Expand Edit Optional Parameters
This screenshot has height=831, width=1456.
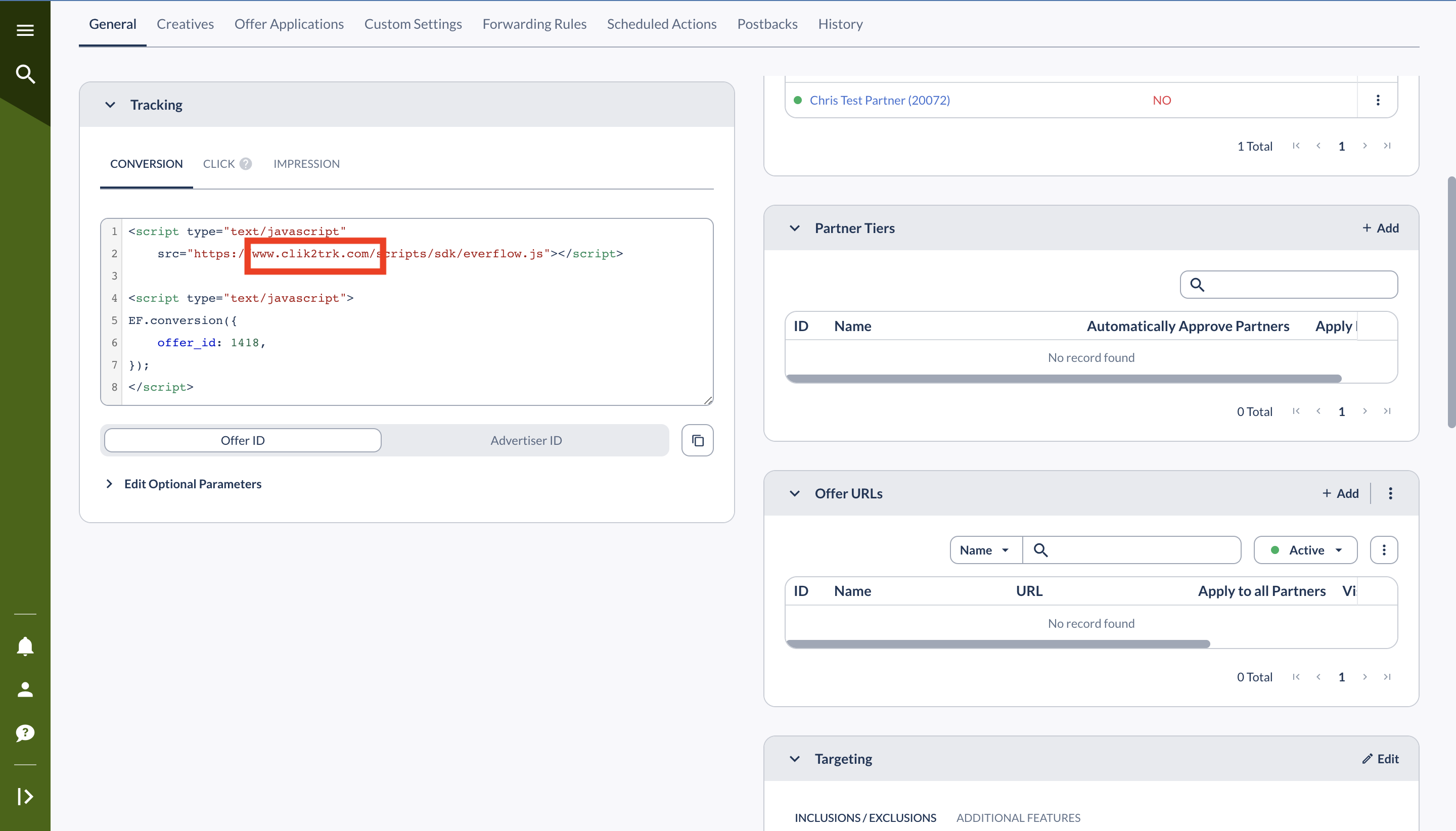[184, 484]
